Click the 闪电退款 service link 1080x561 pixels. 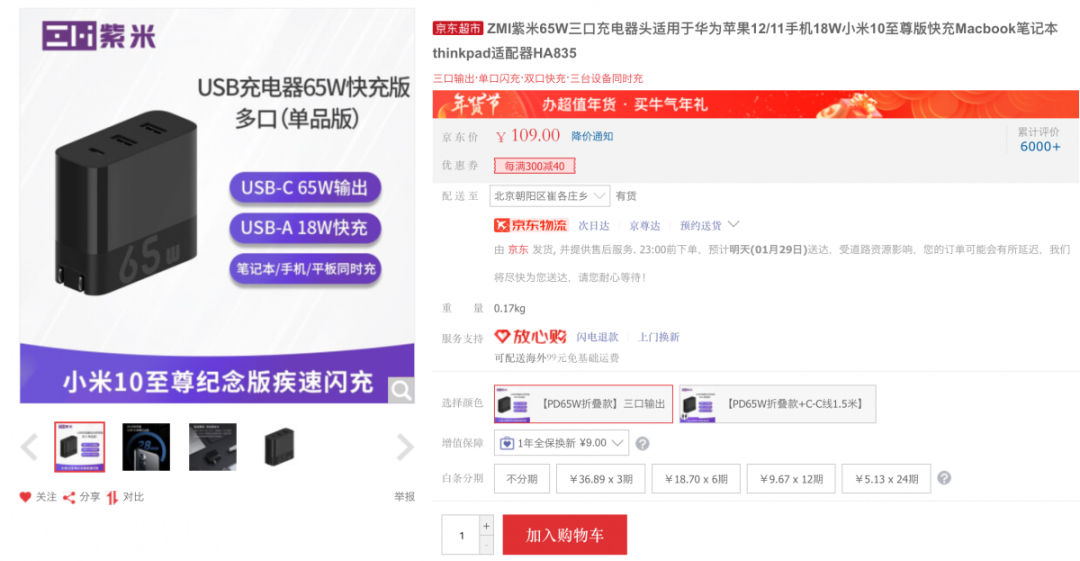point(597,337)
